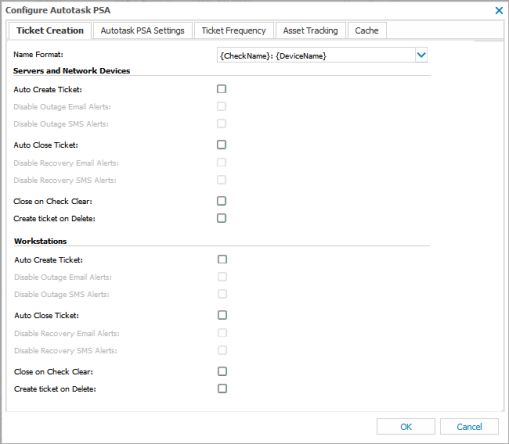
Task: Toggle Disable Recovery SMS Alerts checkbox under Workstations
Action: coord(222,350)
